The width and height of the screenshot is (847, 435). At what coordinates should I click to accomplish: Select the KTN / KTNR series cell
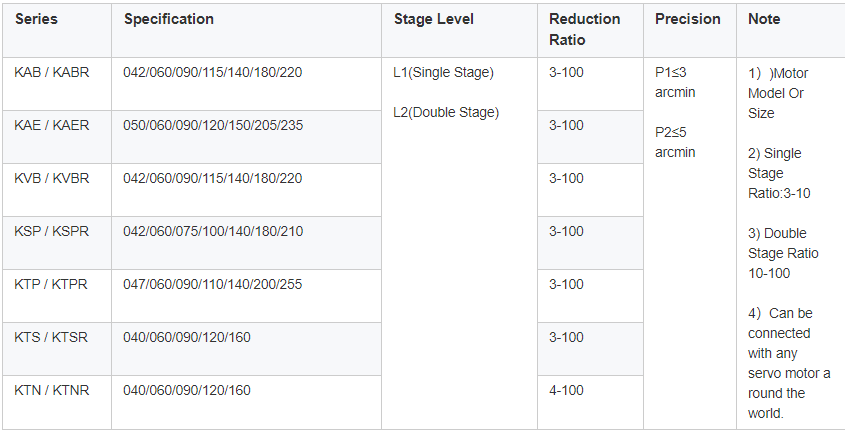coord(52,390)
